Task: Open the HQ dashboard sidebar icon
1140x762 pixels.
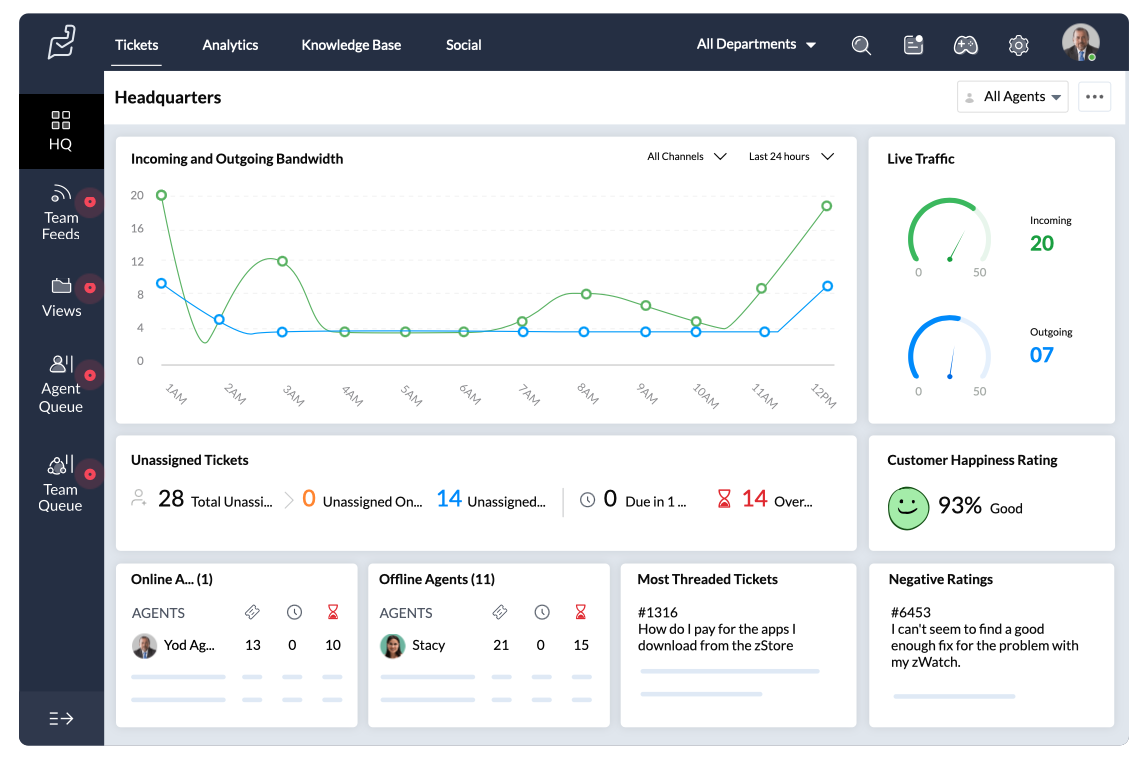Action: [61, 131]
